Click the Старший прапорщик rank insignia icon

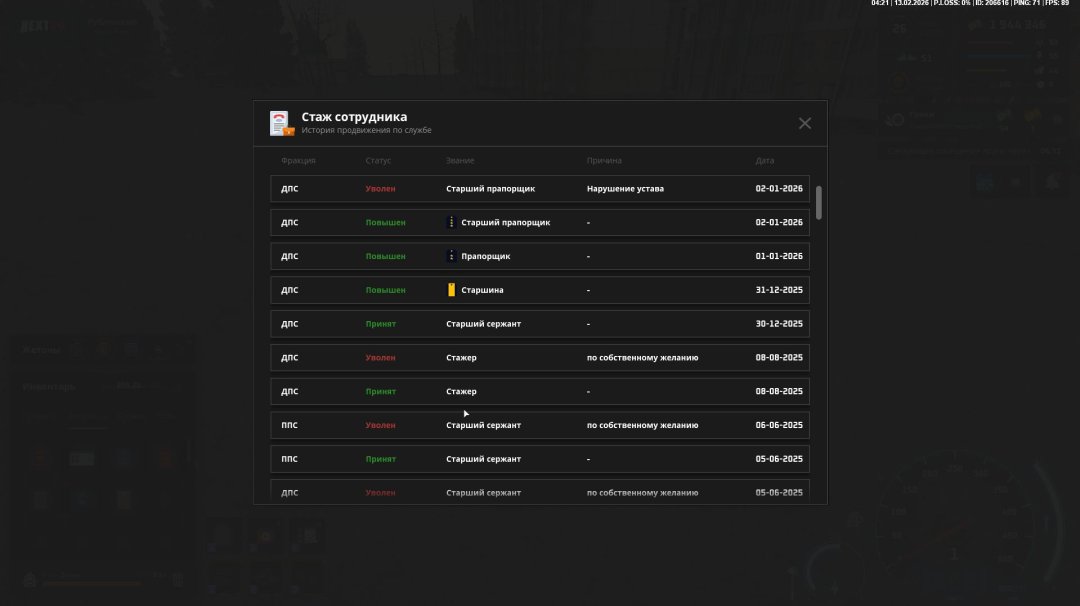451,222
